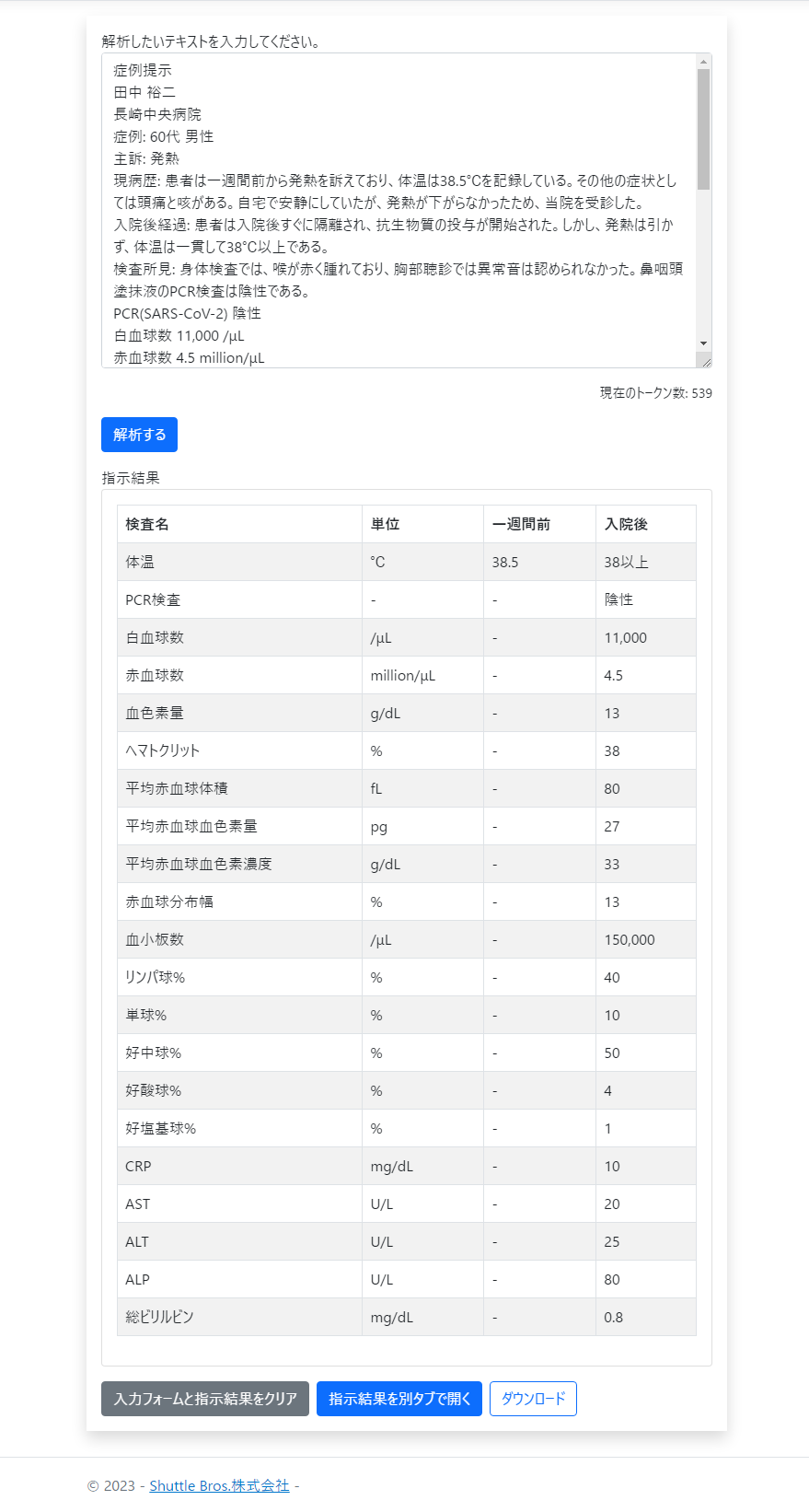The height and width of the screenshot is (1512, 809).
Task: Click the 25 value cell
Action: pyautogui.click(x=646, y=1241)
